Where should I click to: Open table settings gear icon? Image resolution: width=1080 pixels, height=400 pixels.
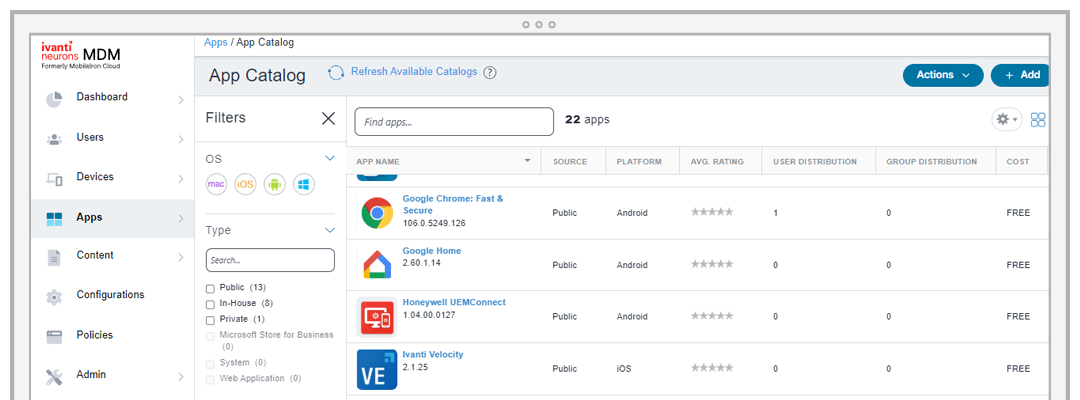point(1006,120)
